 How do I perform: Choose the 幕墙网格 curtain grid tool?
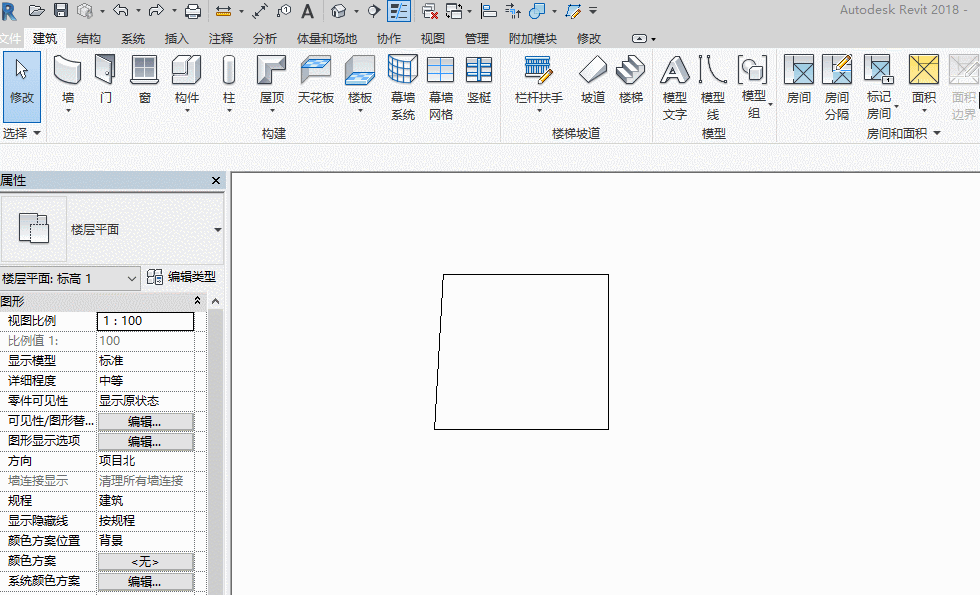pos(441,88)
